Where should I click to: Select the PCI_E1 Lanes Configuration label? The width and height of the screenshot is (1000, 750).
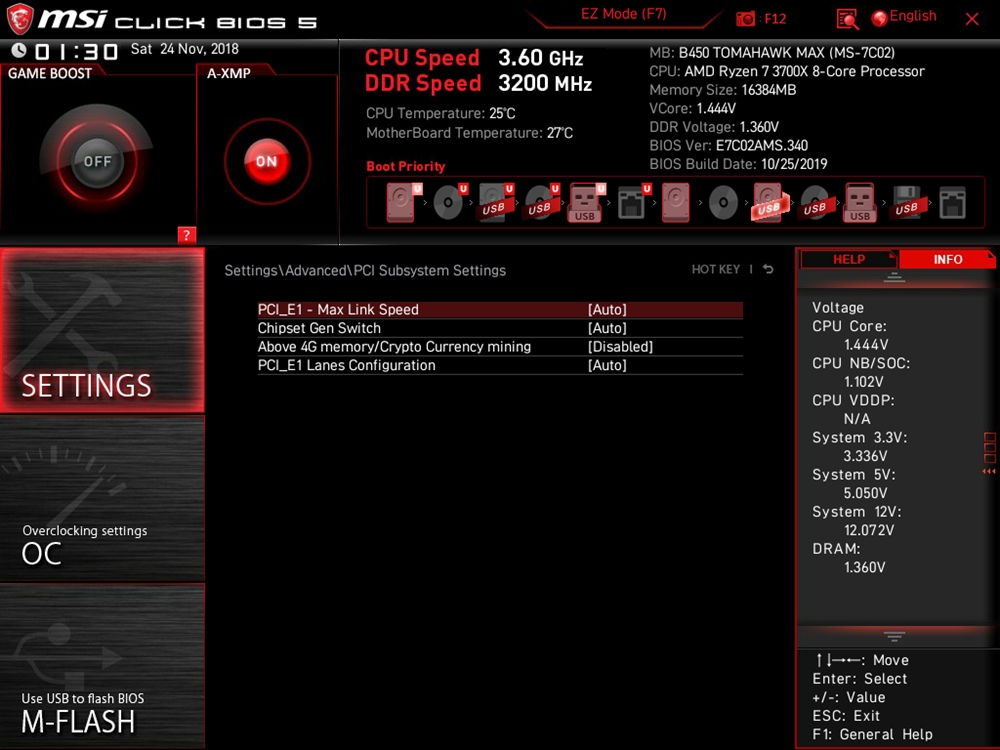click(x=346, y=365)
